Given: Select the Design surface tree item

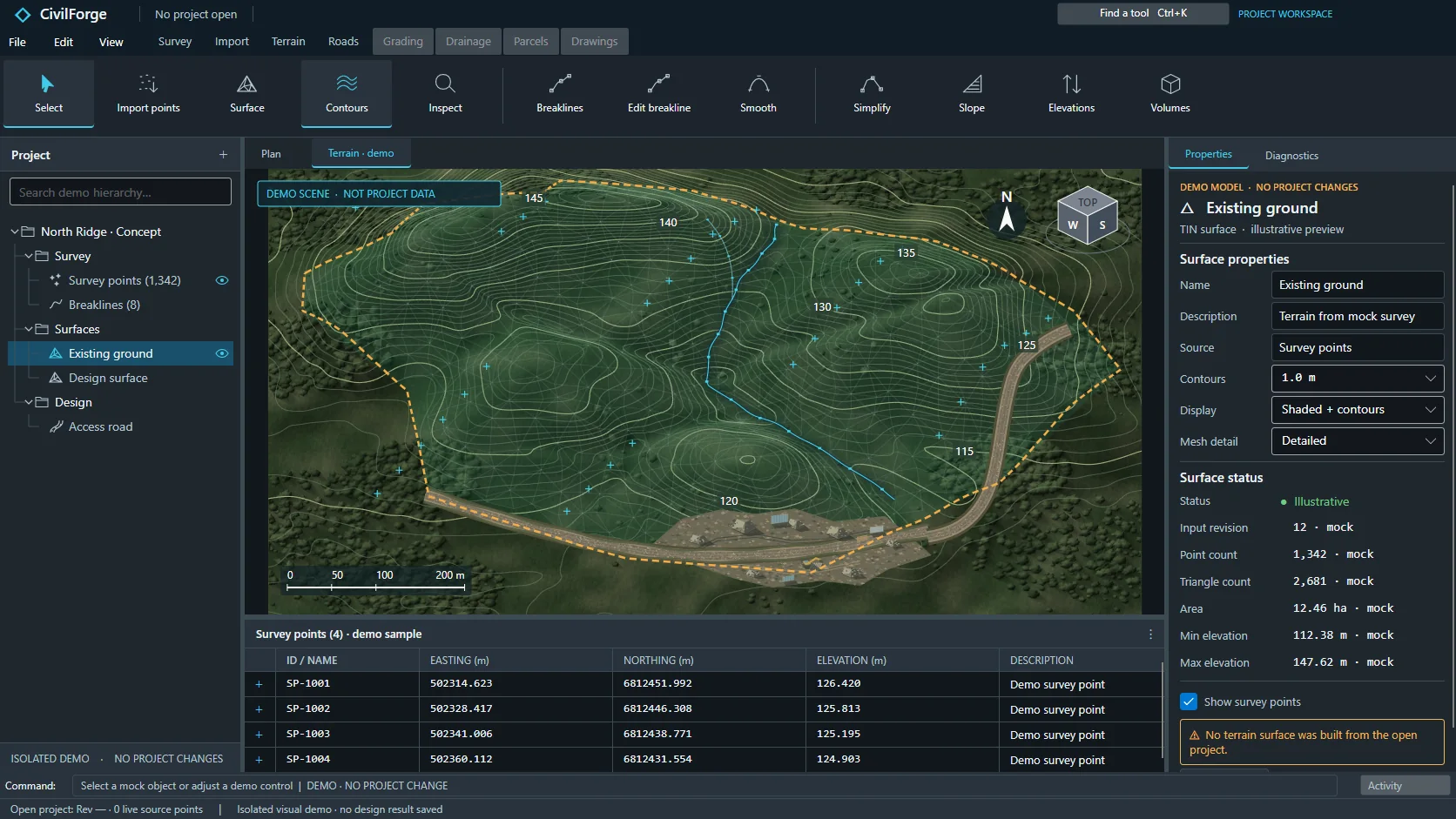Looking at the screenshot, I should 120,378.
